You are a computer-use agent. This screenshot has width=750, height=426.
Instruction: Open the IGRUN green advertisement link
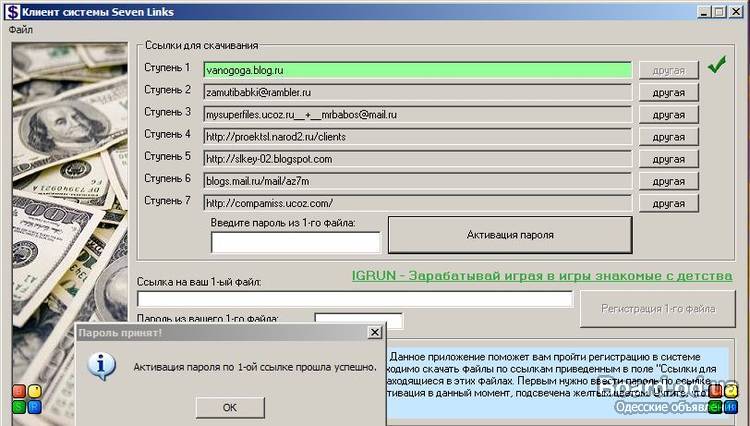[x=541, y=276]
